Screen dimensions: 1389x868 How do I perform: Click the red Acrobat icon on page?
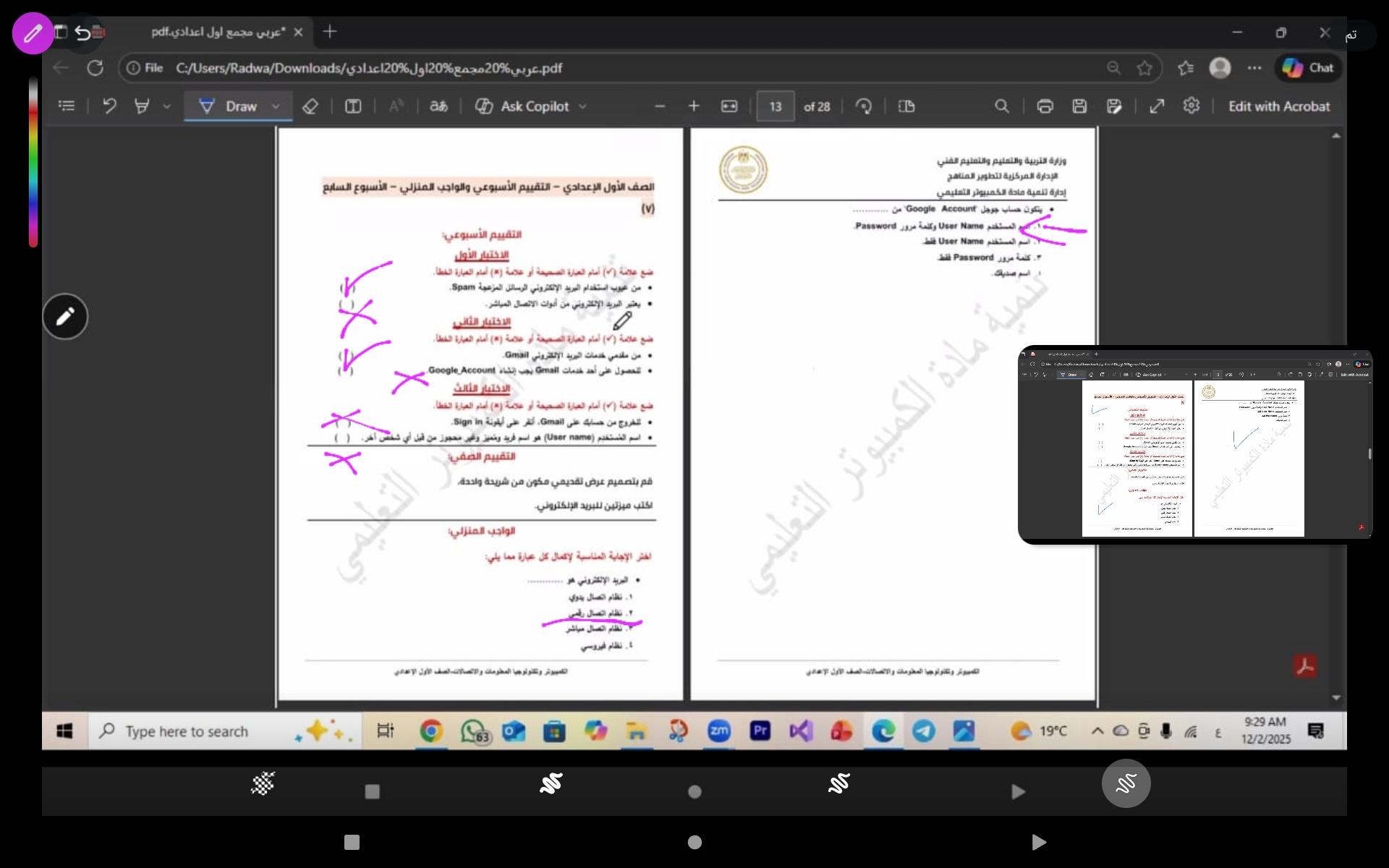pyautogui.click(x=1305, y=665)
